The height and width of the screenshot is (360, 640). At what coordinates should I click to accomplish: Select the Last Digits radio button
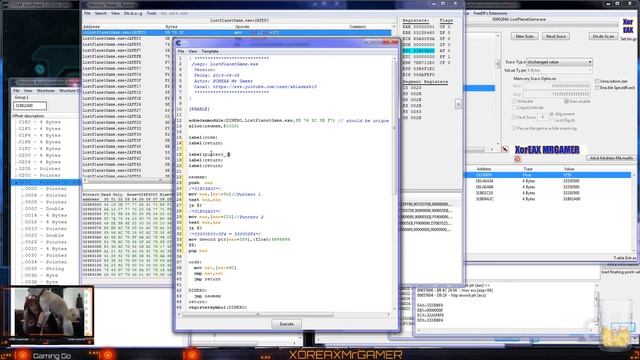tap(552, 120)
